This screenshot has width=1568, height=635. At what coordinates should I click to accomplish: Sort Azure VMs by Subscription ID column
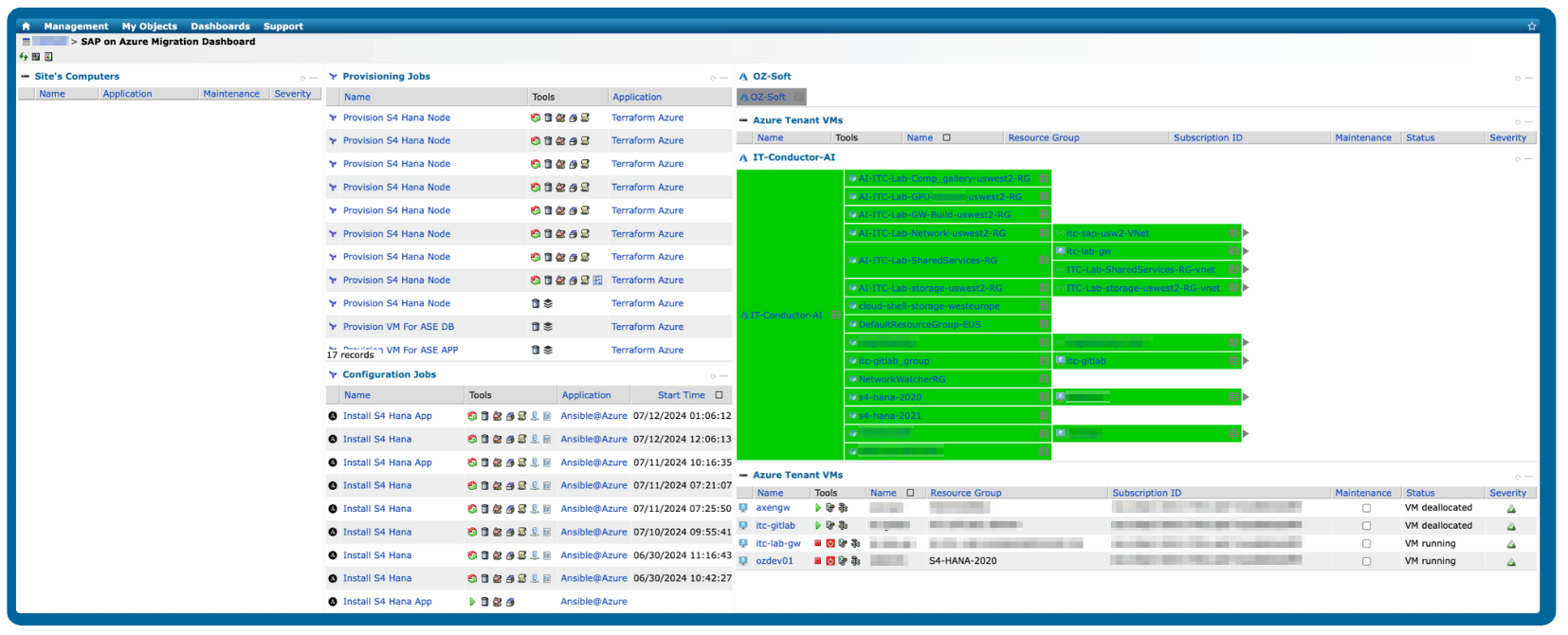pos(1146,493)
